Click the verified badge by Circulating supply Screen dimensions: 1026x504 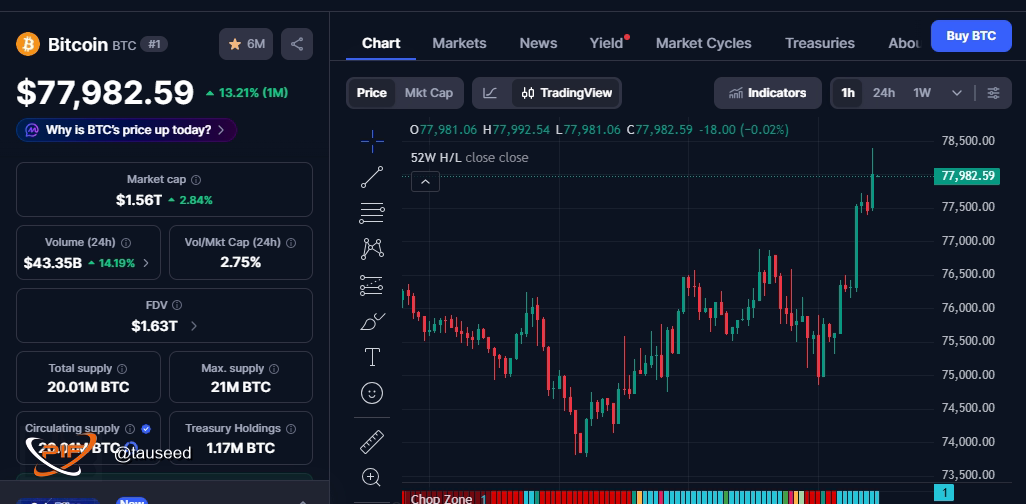pyautogui.click(x=146, y=429)
